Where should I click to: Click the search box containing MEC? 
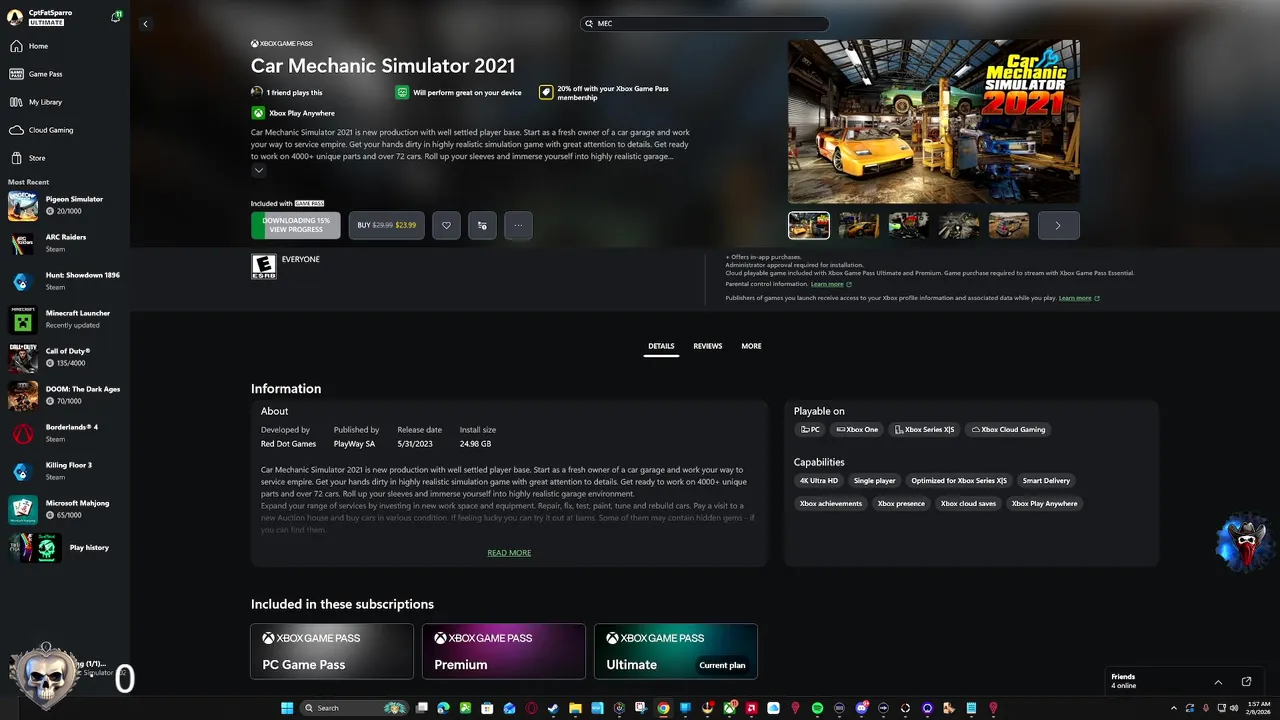705,24
